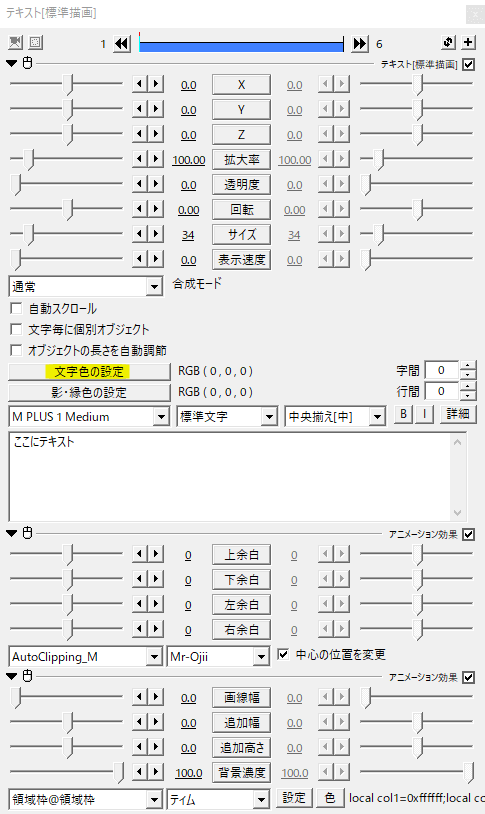Toggle italic with the I icon
This screenshot has width=485, height=814.
[425, 414]
